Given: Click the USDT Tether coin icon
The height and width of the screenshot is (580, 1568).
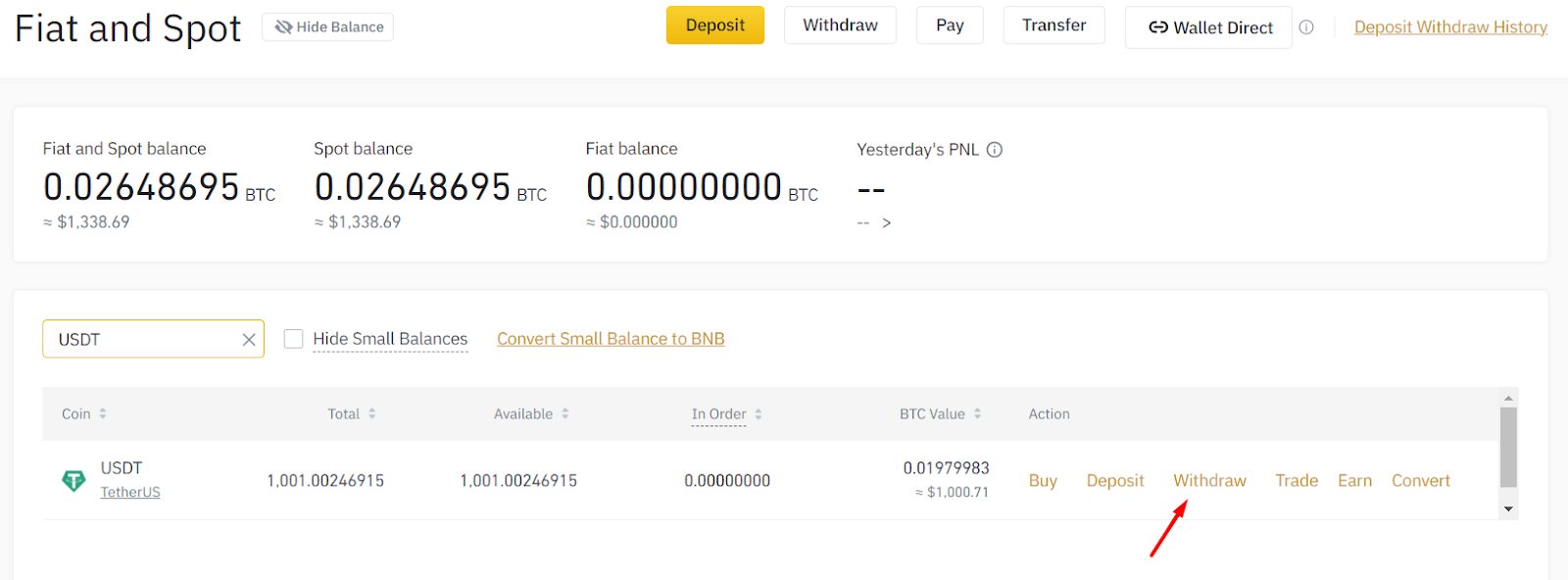Looking at the screenshot, I should 73,480.
